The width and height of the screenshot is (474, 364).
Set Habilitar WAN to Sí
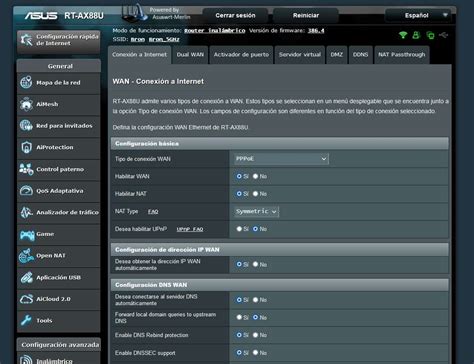[239, 176]
